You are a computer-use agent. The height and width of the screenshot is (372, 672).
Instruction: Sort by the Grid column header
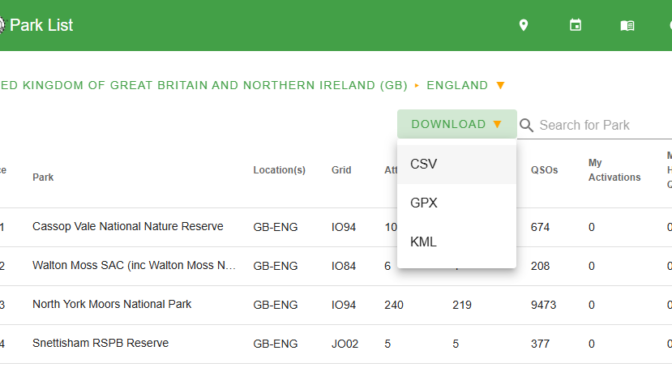[x=341, y=170]
